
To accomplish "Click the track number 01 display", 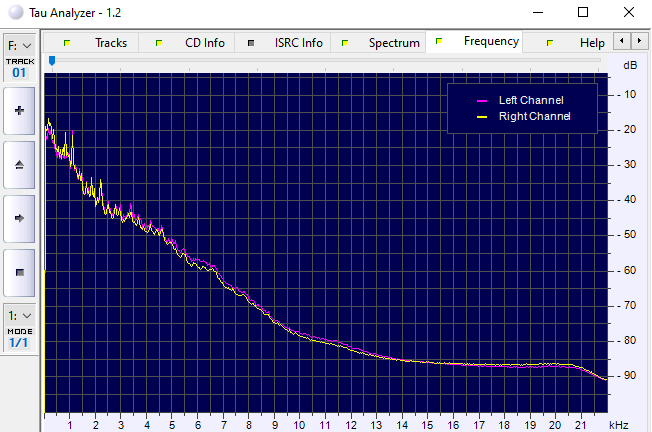I will coord(19,73).
